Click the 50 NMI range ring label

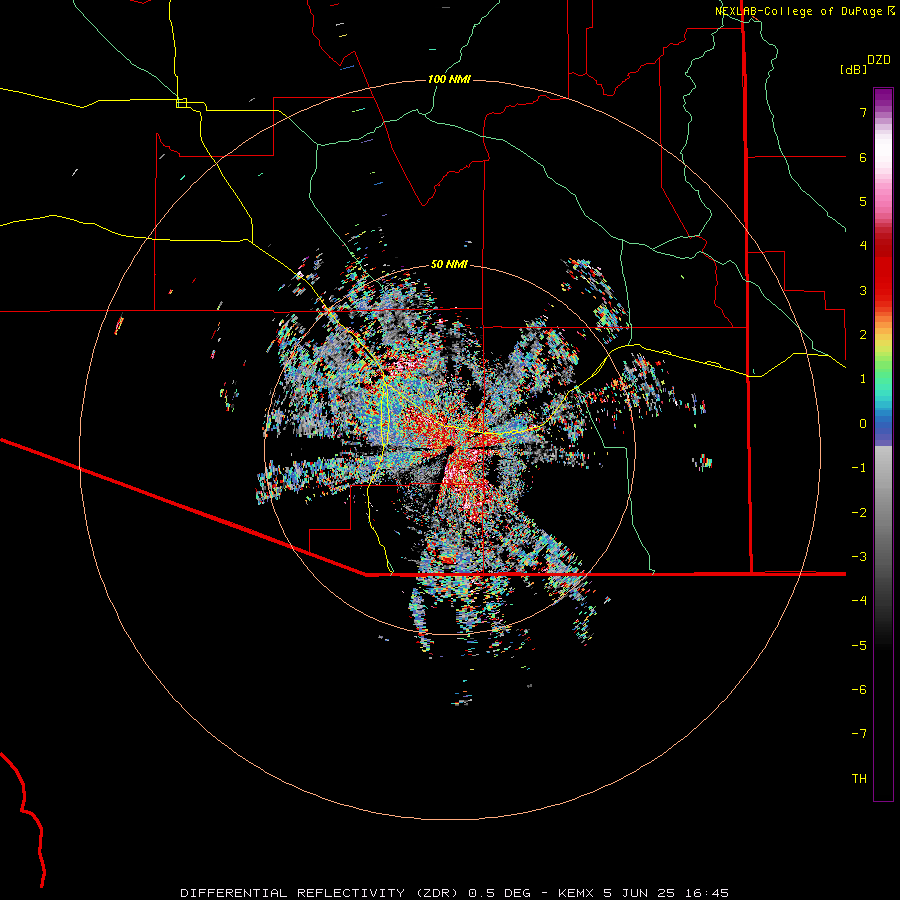click(x=449, y=264)
